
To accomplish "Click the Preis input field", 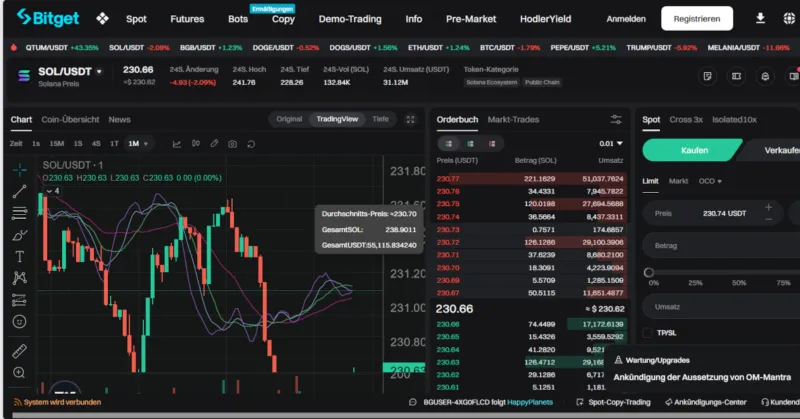I will pyautogui.click(x=714, y=213).
